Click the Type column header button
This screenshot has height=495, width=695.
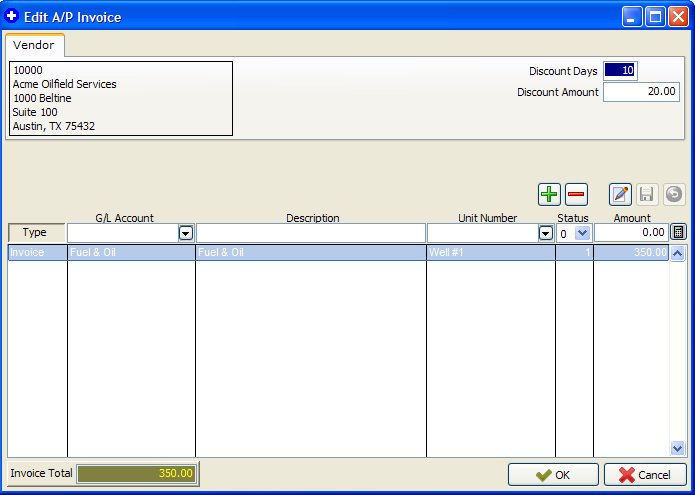point(36,232)
